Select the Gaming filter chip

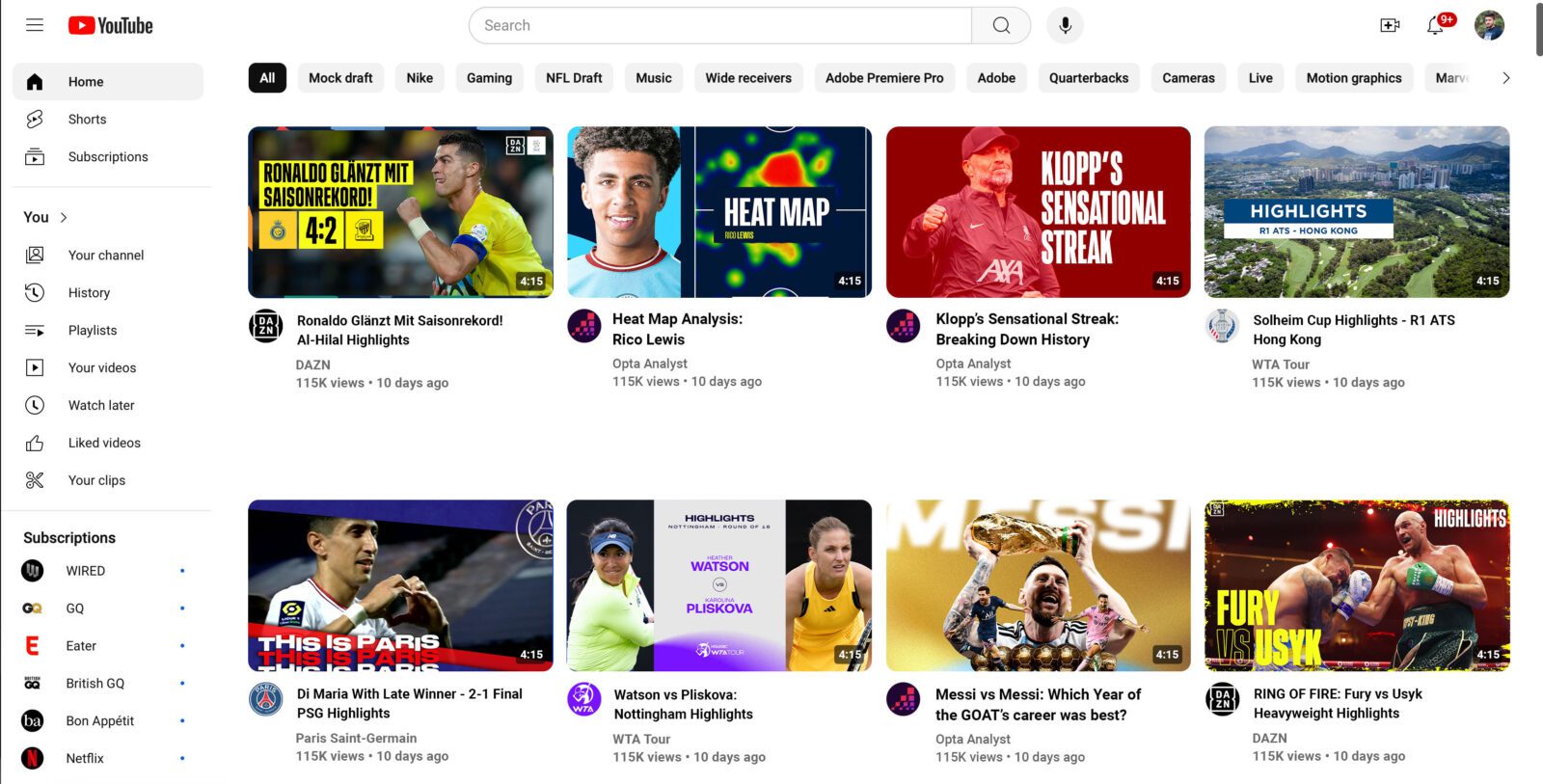(x=489, y=78)
